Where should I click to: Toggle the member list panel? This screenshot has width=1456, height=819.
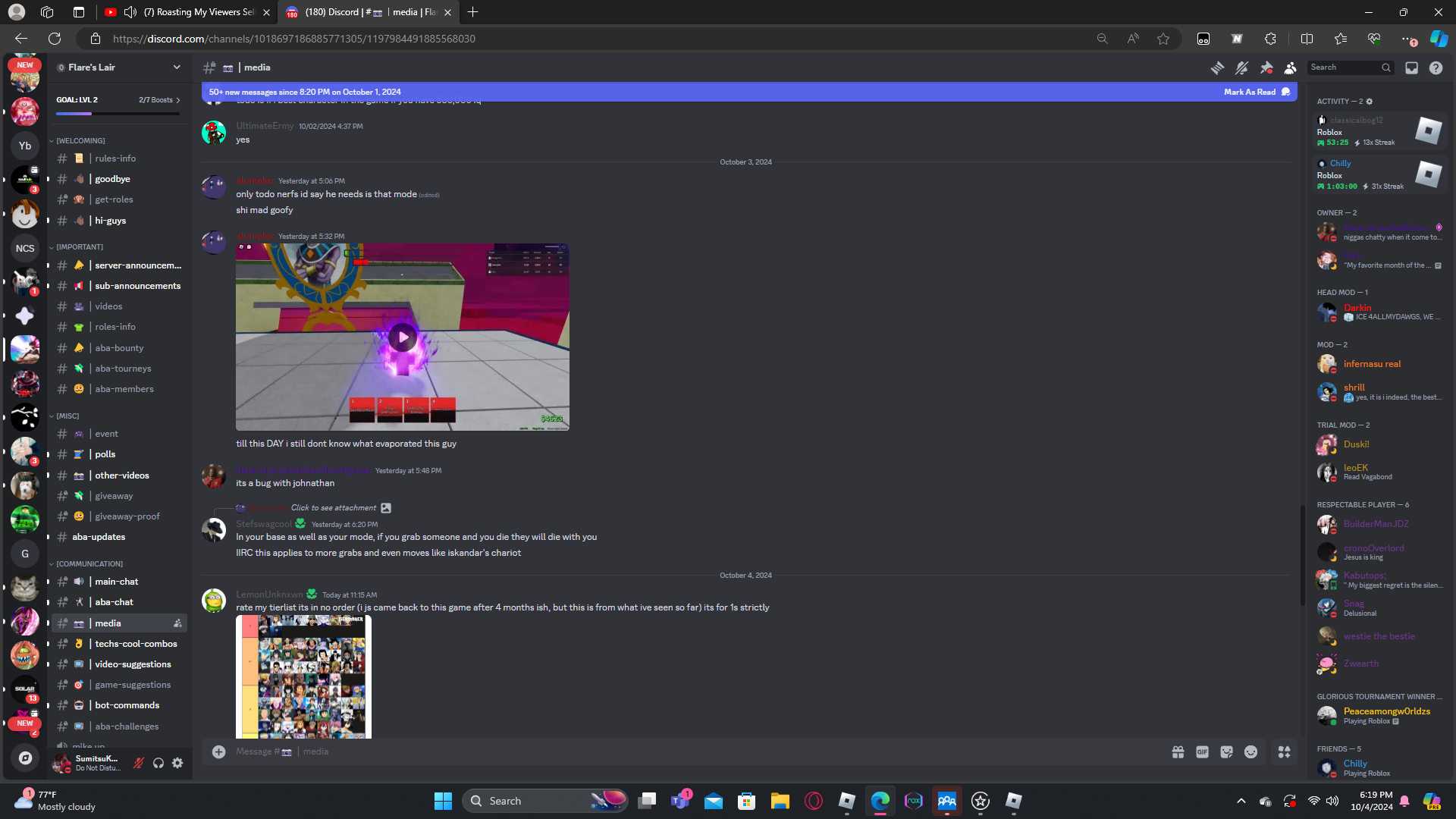(x=1290, y=68)
